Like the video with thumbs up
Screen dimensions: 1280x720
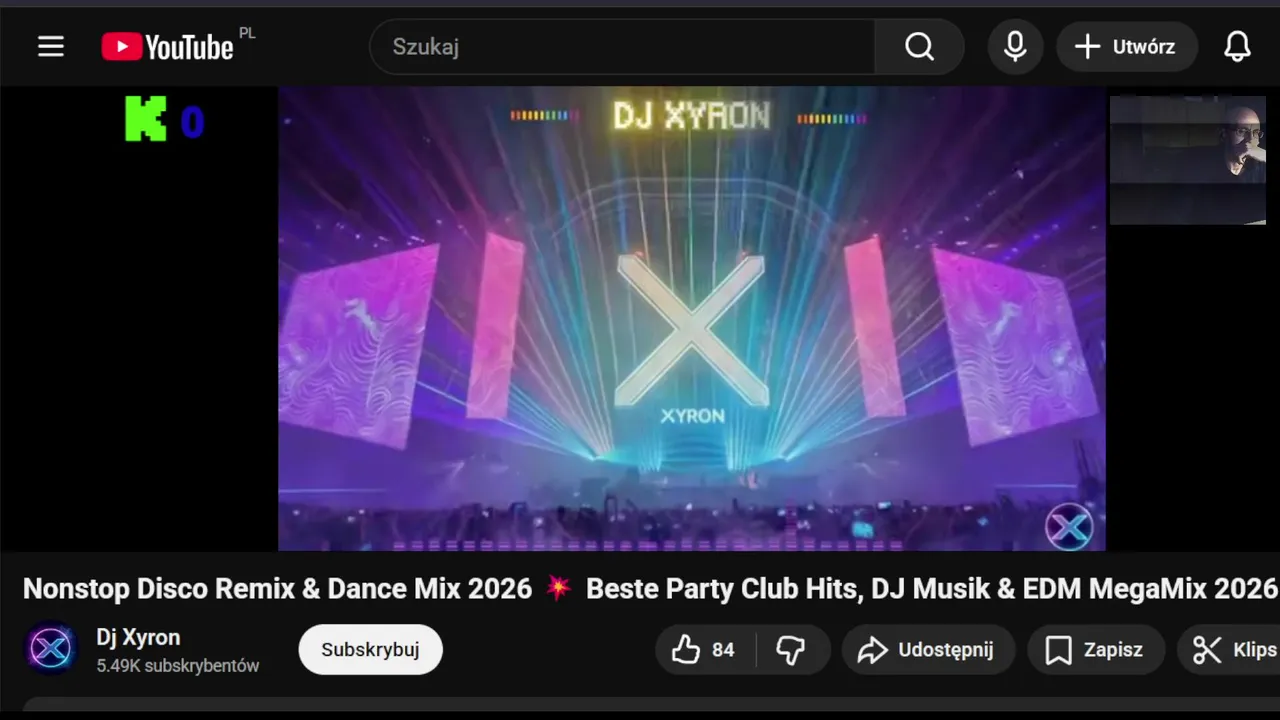(705, 650)
